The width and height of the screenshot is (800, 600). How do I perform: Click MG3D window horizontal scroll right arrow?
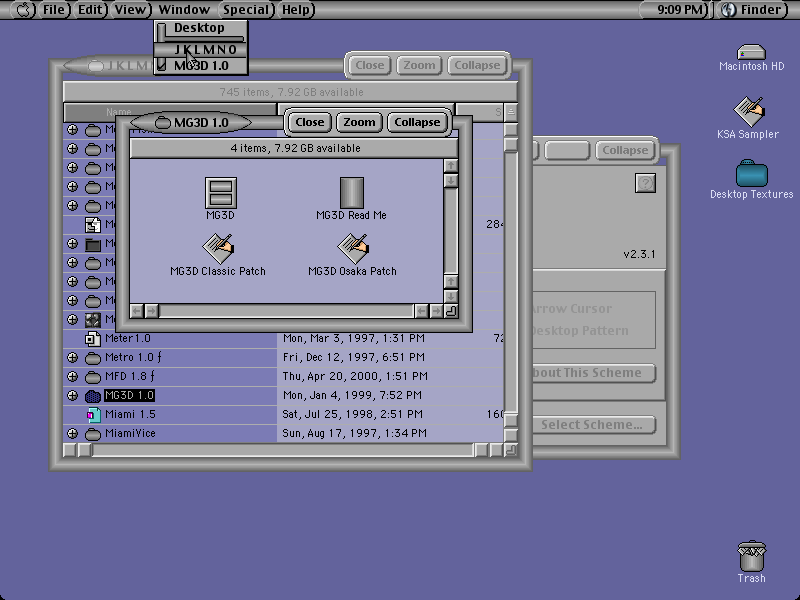point(436,311)
